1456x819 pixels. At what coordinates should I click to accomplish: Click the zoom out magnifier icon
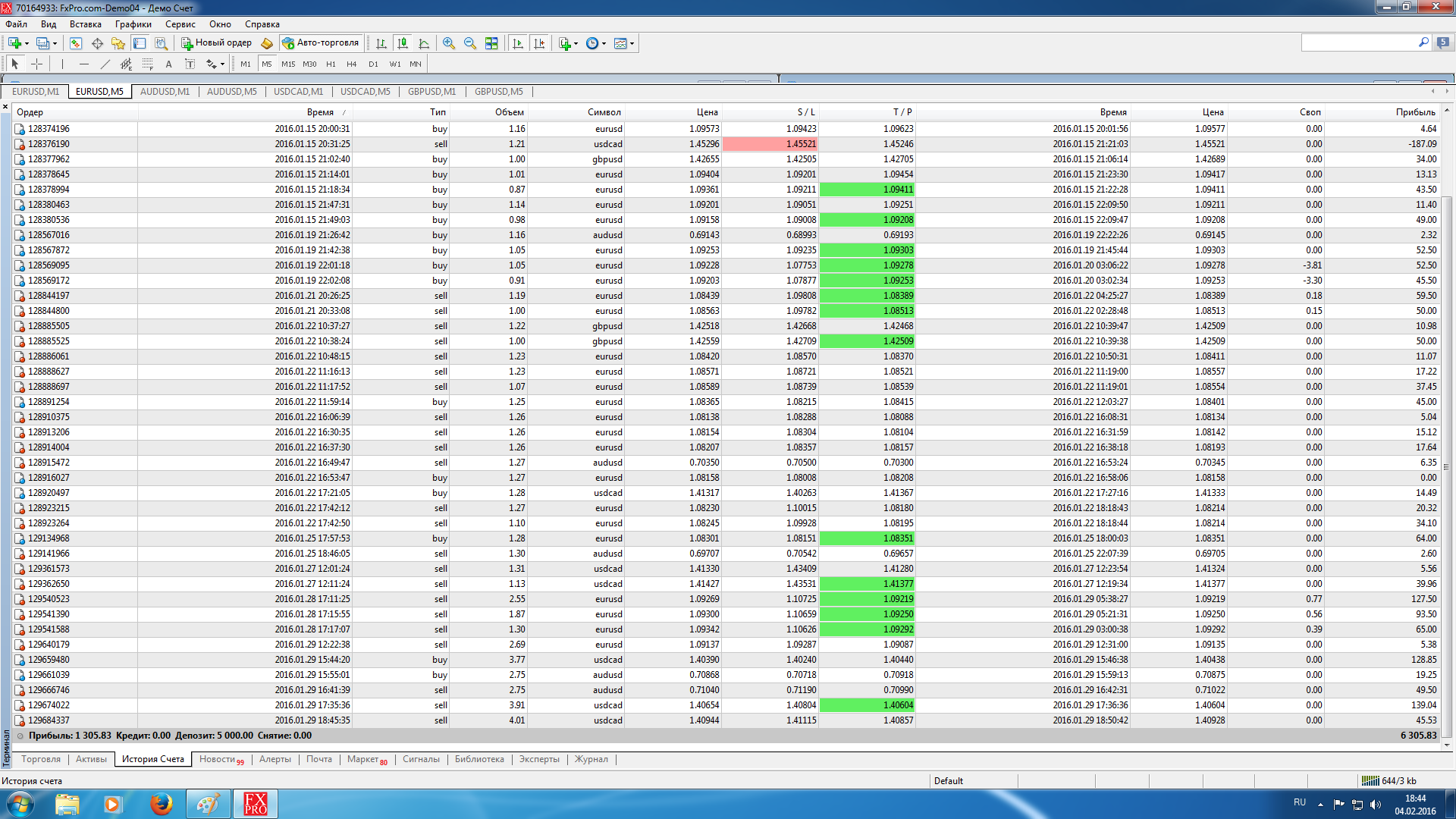[470, 43]
